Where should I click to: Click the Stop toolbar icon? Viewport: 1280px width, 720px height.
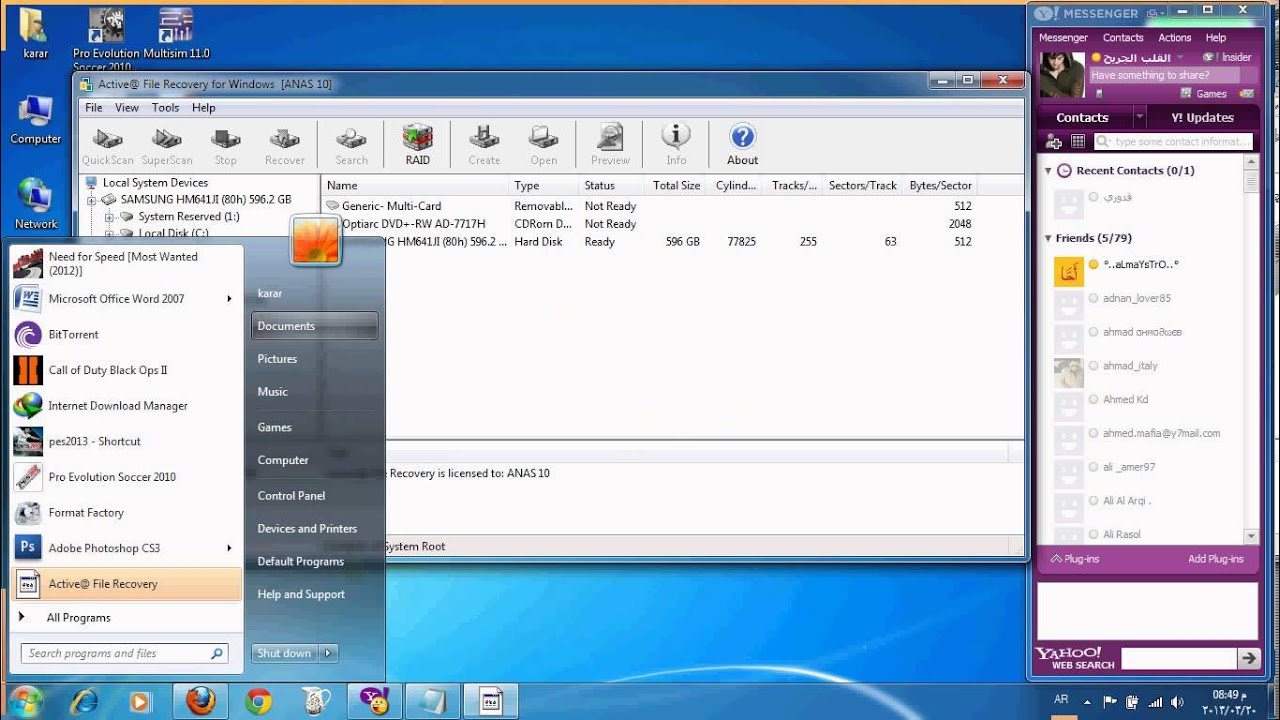(226, 145)
